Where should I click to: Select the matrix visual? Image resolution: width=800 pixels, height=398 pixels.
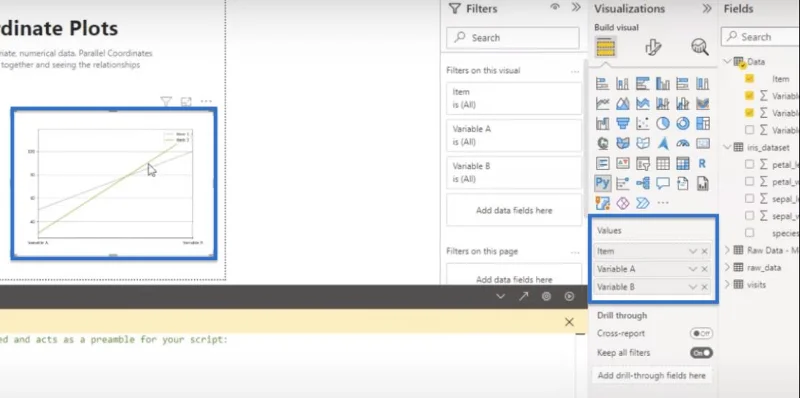point(683,163)
